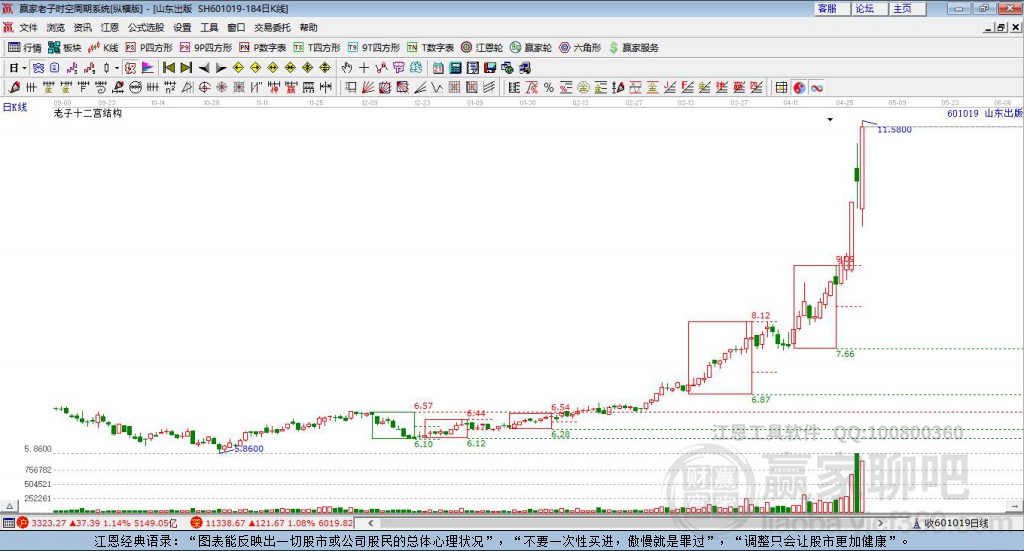Image resolution: width=1024 pixels, height=551 pixels.
Task: Toggle the grid table icon
Action: [781, 87]
